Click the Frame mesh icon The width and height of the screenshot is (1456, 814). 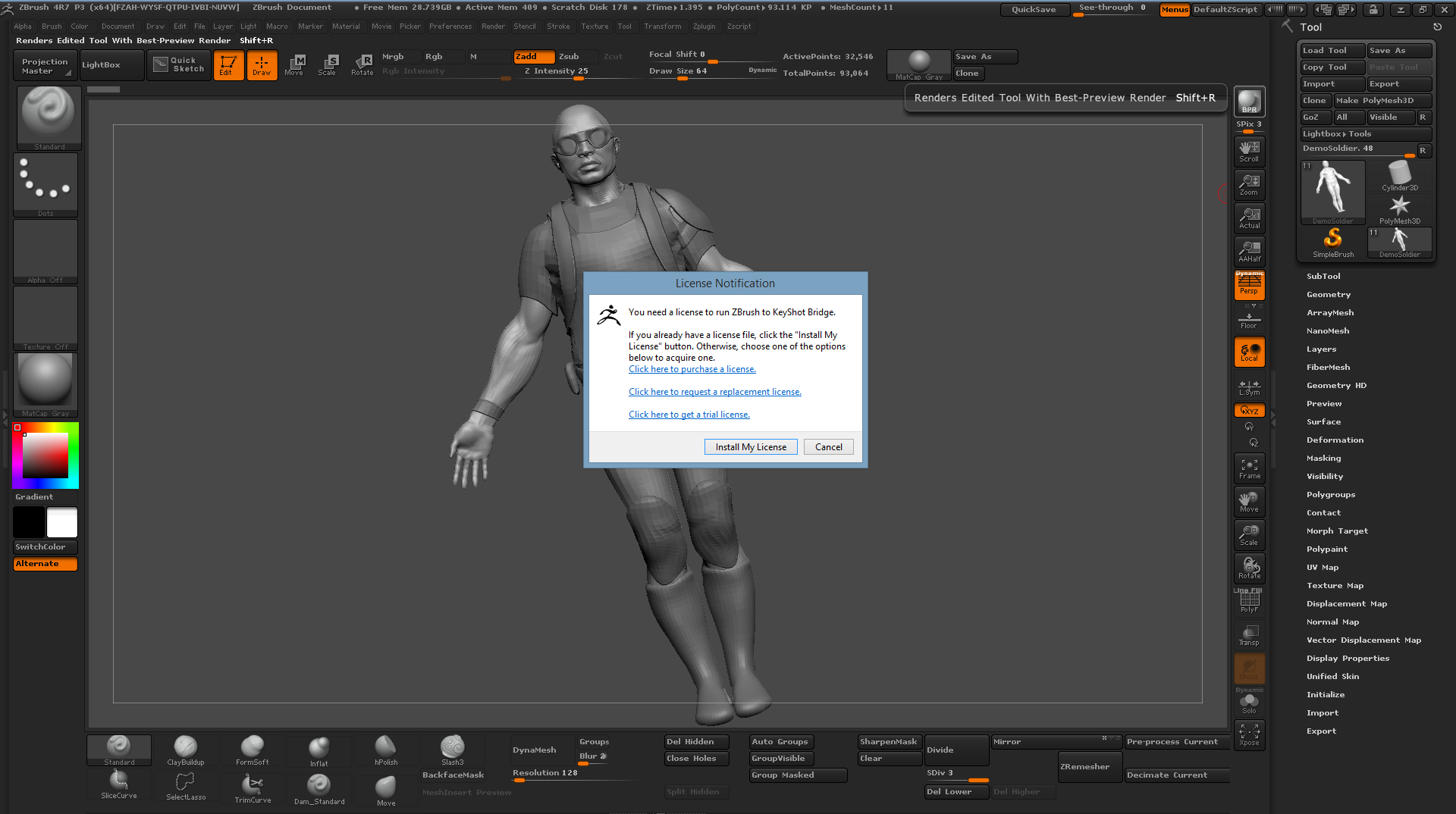tap(1249, 468)
